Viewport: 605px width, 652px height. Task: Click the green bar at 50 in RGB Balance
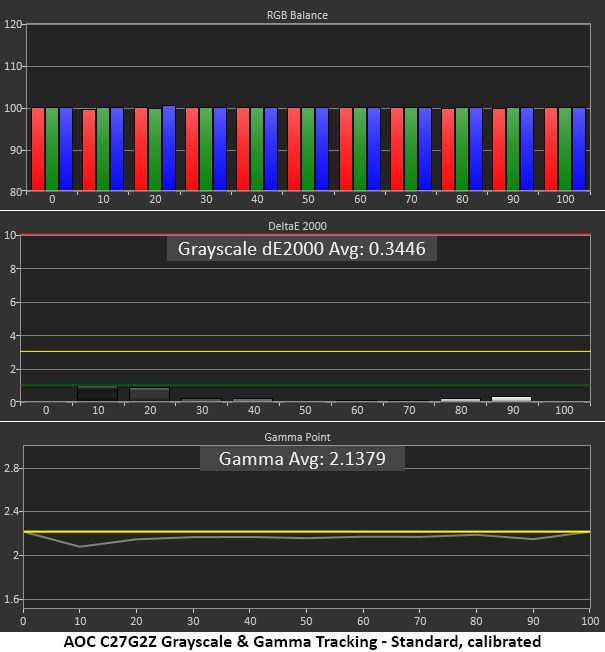point(308,149)
